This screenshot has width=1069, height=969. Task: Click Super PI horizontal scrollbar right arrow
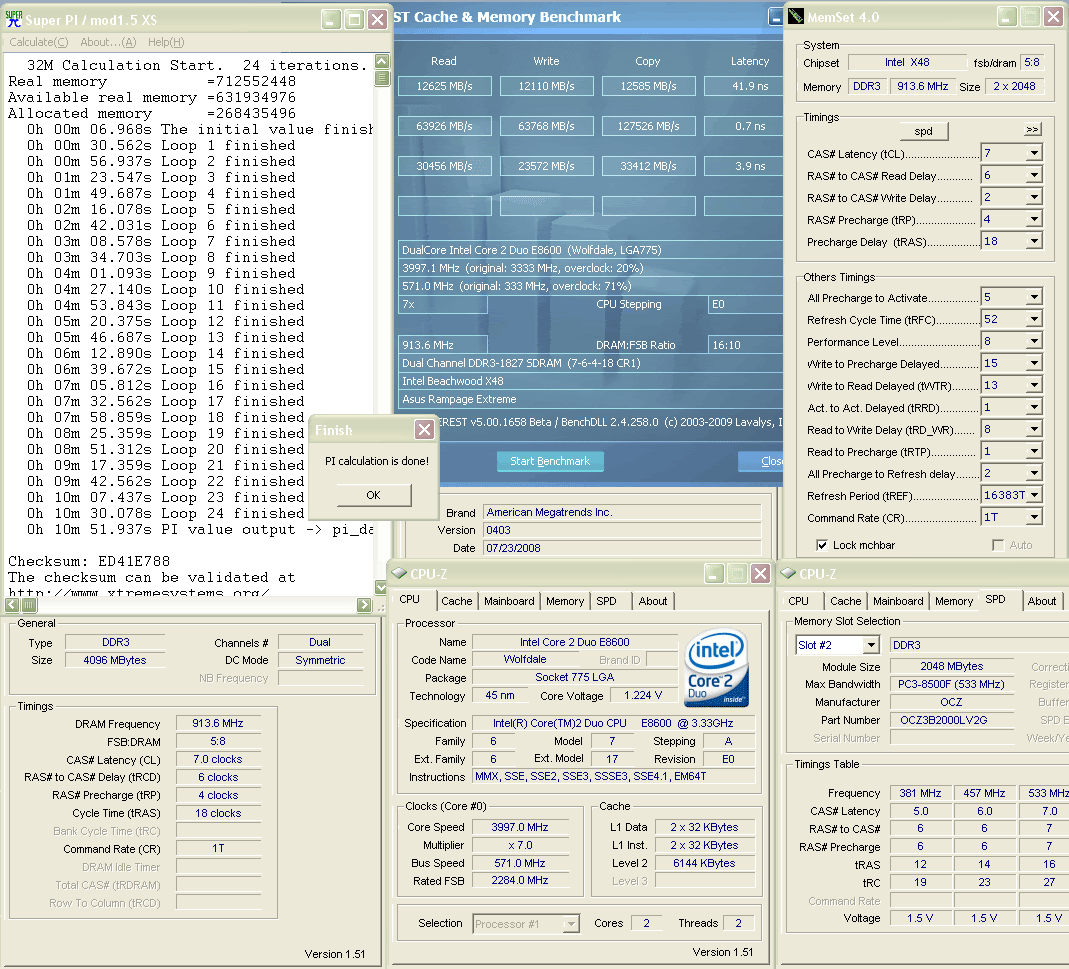[364, 605]
